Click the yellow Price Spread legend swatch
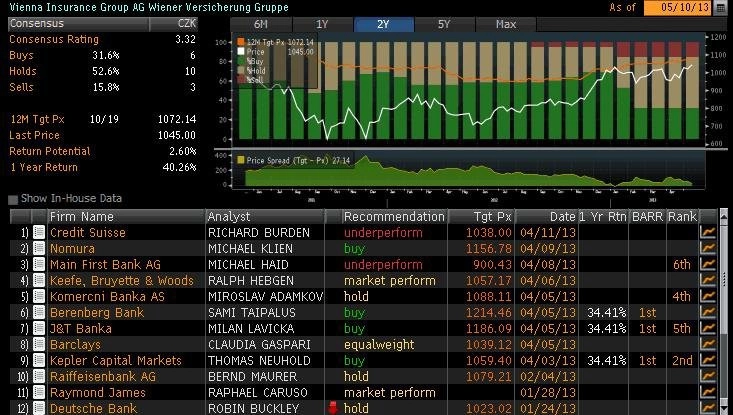The height and width of the screenshot is (415, 733). point(241,160)
